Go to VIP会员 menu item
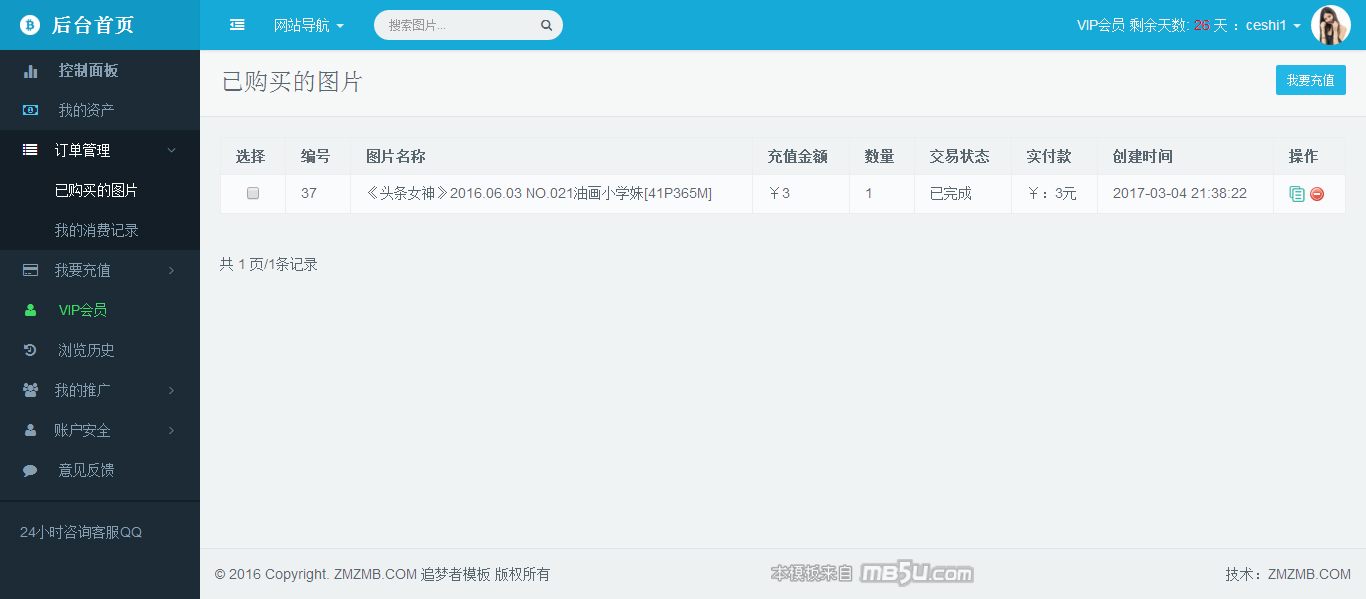 [x=82, y=310]
